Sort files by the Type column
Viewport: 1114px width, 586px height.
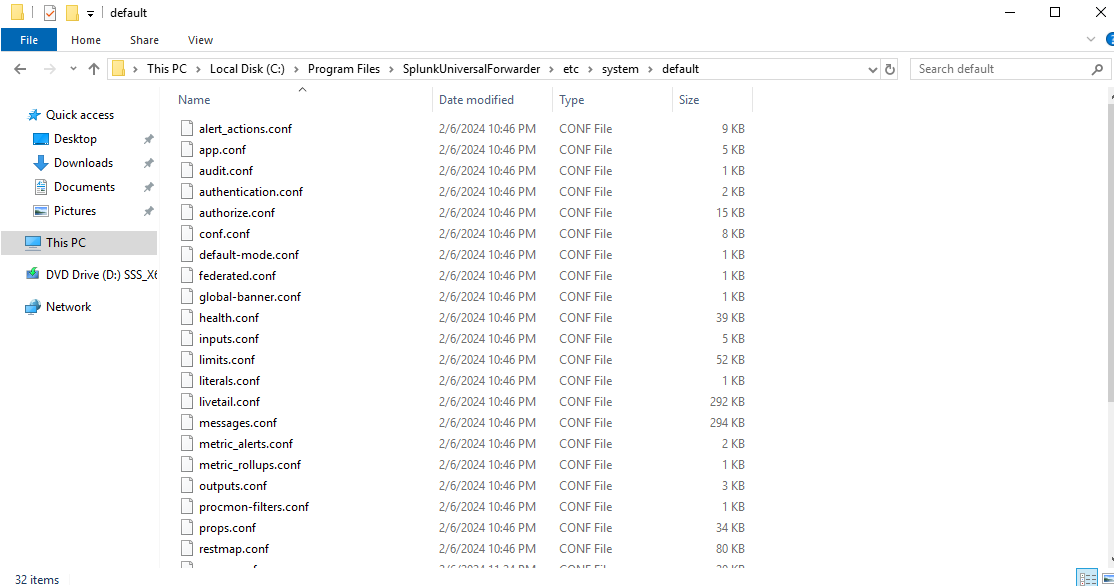point(572,100)
